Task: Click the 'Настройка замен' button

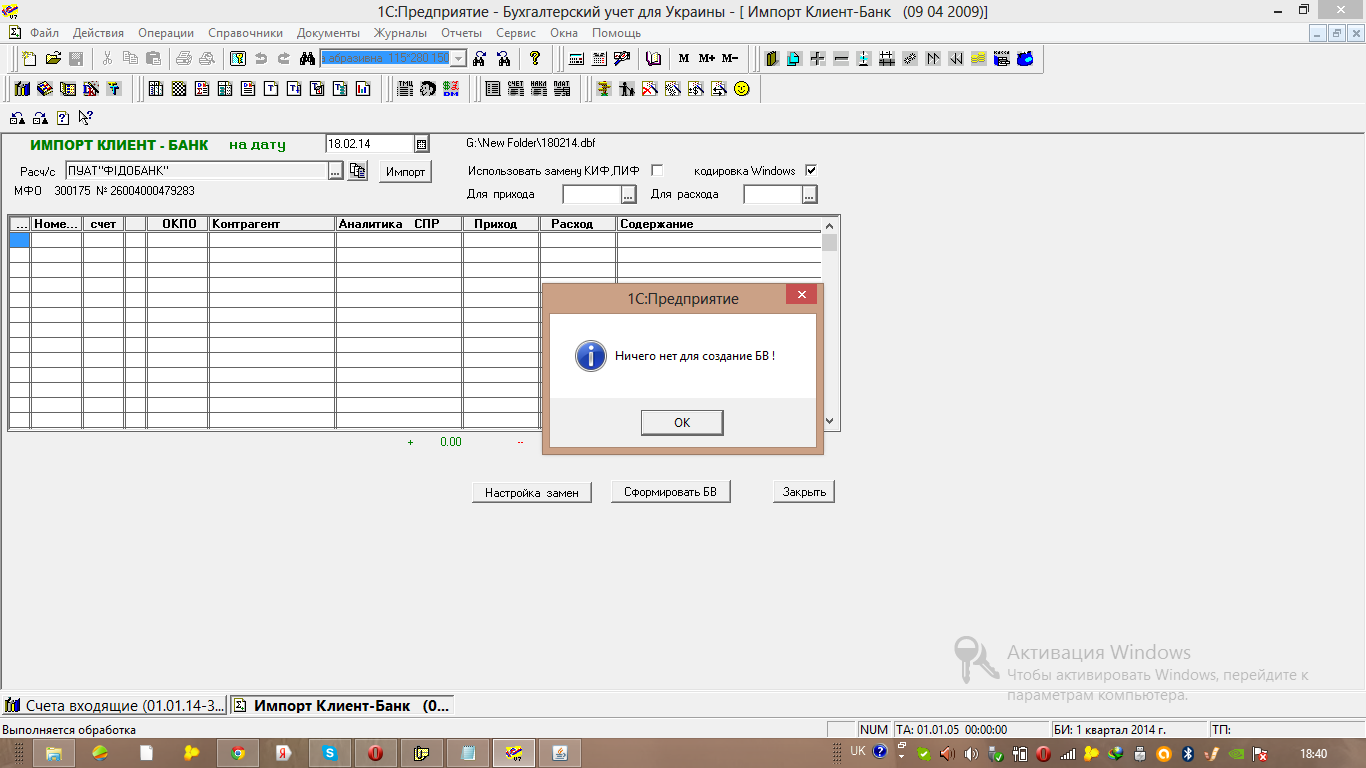Action: (532, 492)
